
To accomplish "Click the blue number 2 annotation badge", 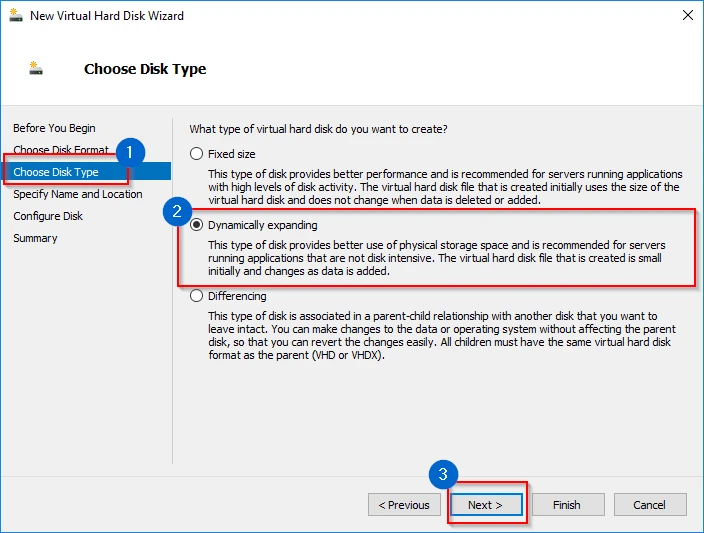I will 177,211.
